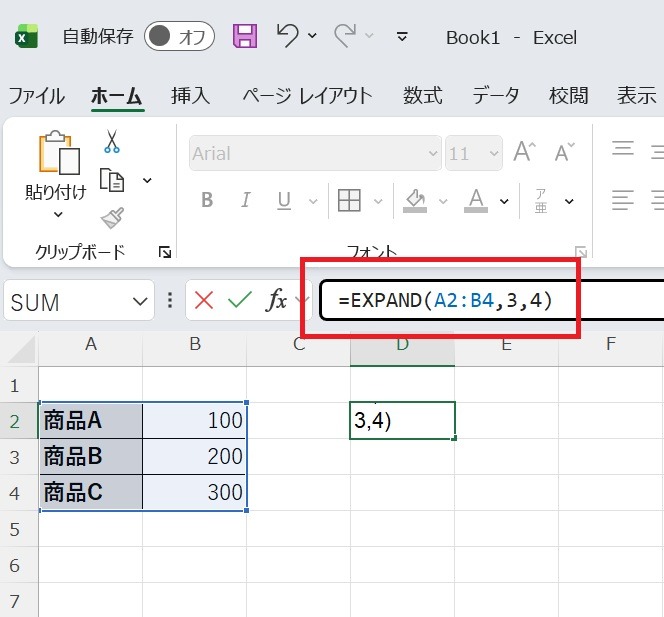The image size is (664, 617).
Task: Click the 貼り付け paste icon
Action: [58, 152]
